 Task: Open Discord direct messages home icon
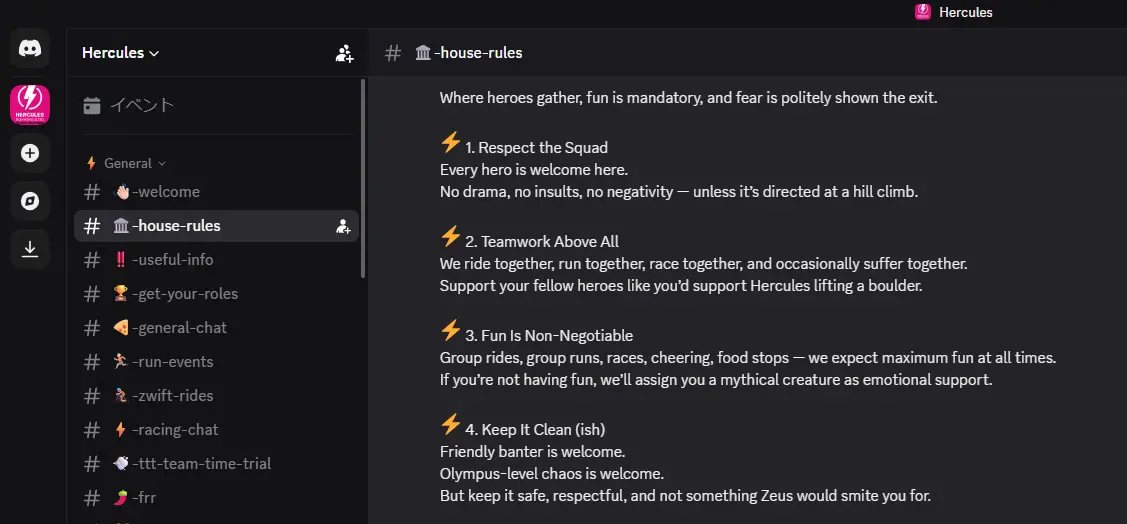point(30,49)
